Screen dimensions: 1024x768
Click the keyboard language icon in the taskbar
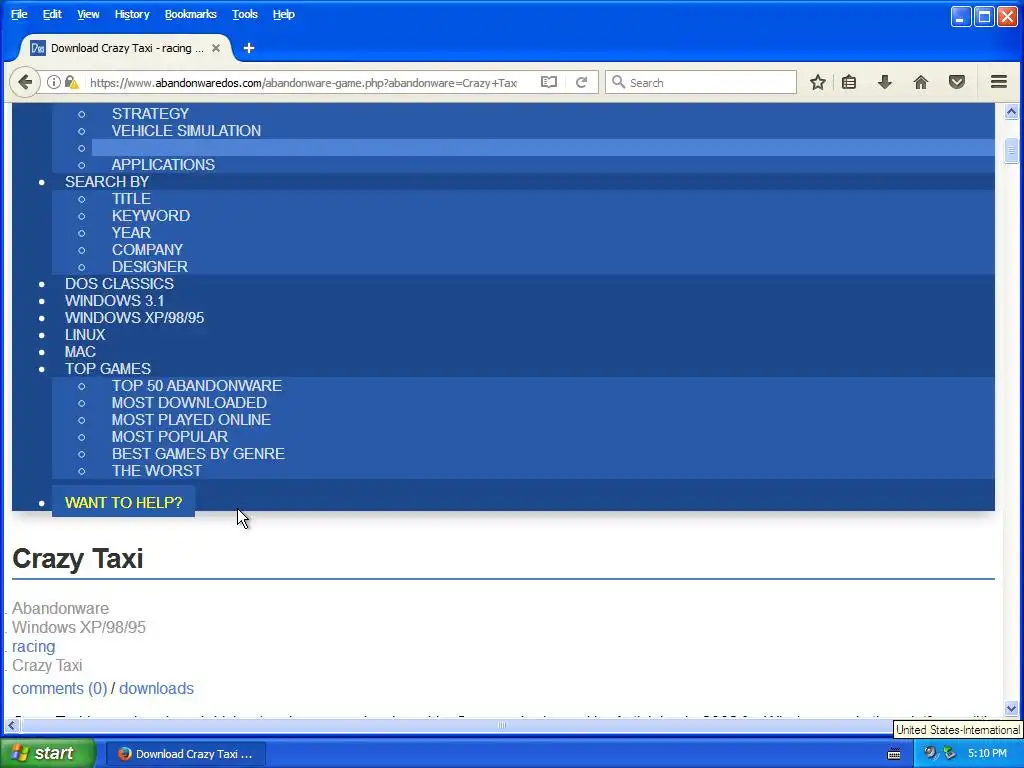(x=894, y=754)
